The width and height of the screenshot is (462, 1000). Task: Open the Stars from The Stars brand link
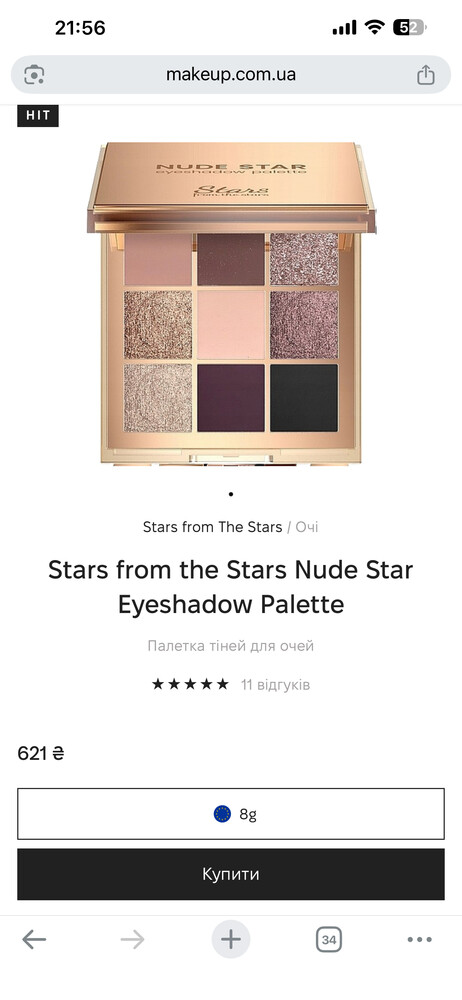click(x=212, y=527)
